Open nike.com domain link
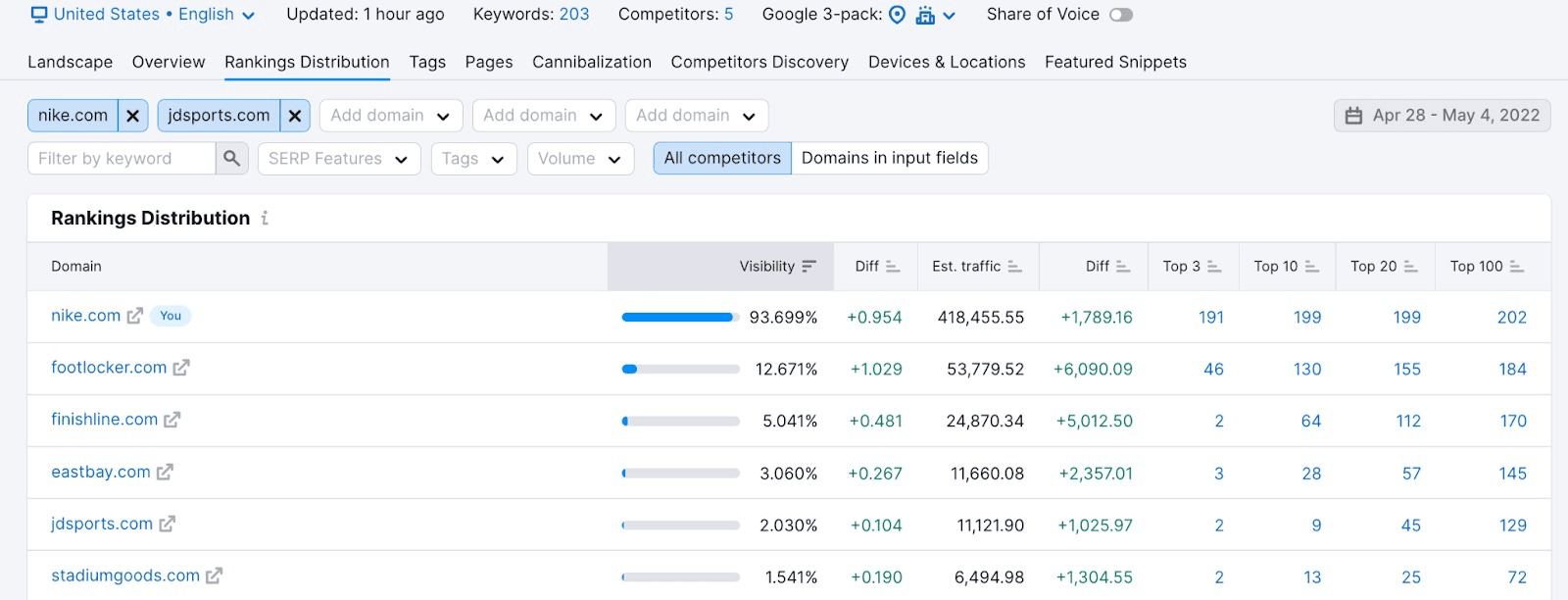 86,316
